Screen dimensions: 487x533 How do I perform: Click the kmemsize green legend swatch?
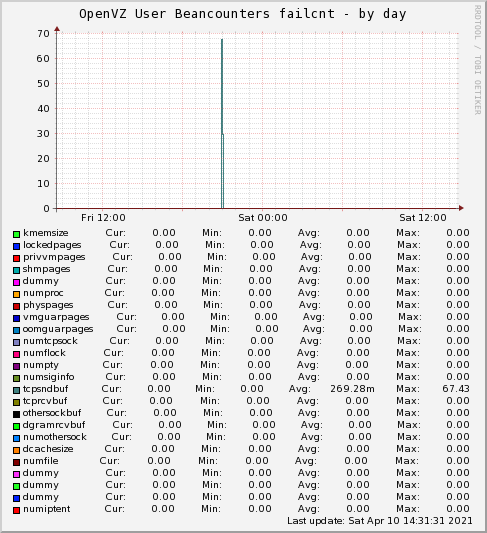(x=16, y=235)
